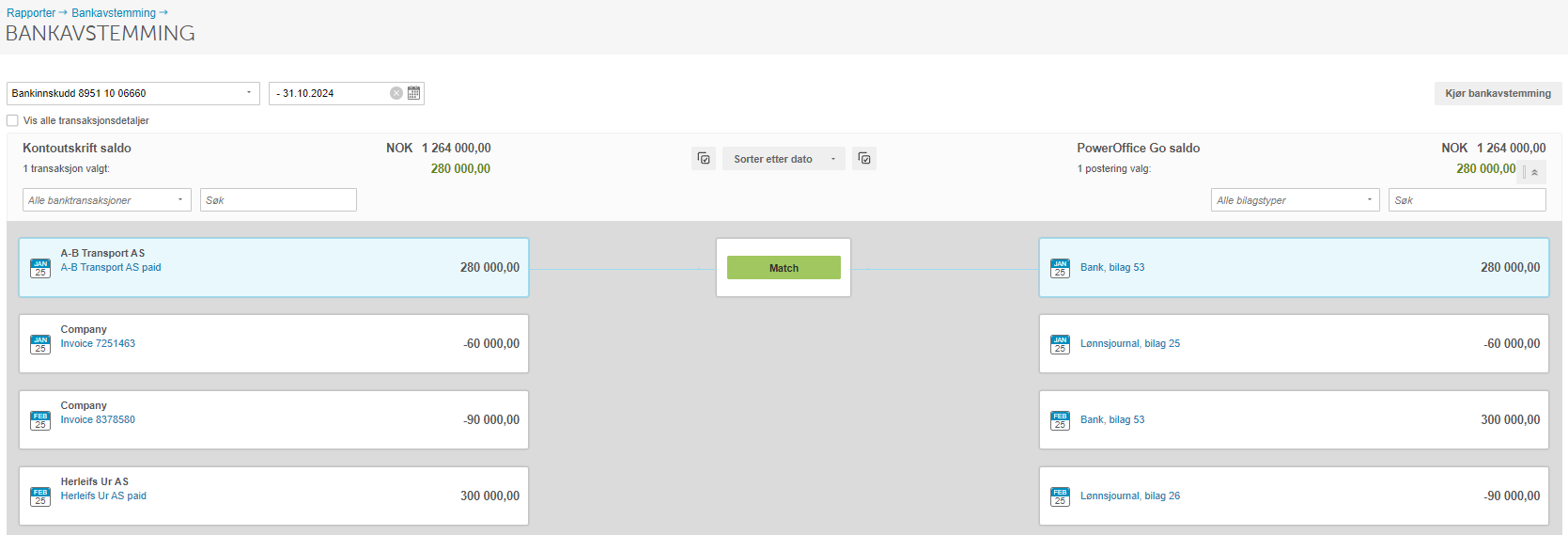
Task: Click calendar icon on Lønnsjournal bilag 25 row
Action: [1060, 344]
